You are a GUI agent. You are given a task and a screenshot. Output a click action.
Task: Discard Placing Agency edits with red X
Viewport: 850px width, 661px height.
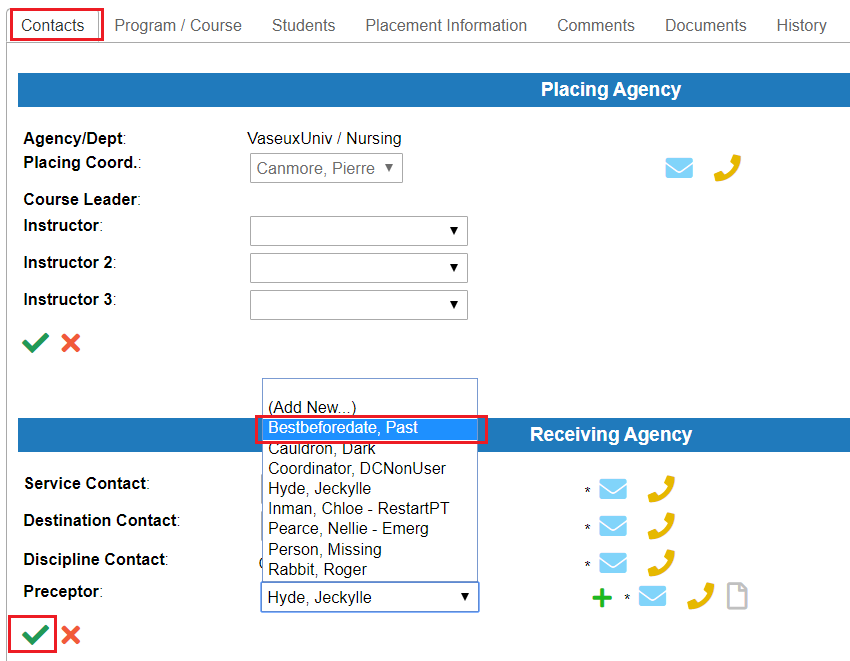click(71, 343)
